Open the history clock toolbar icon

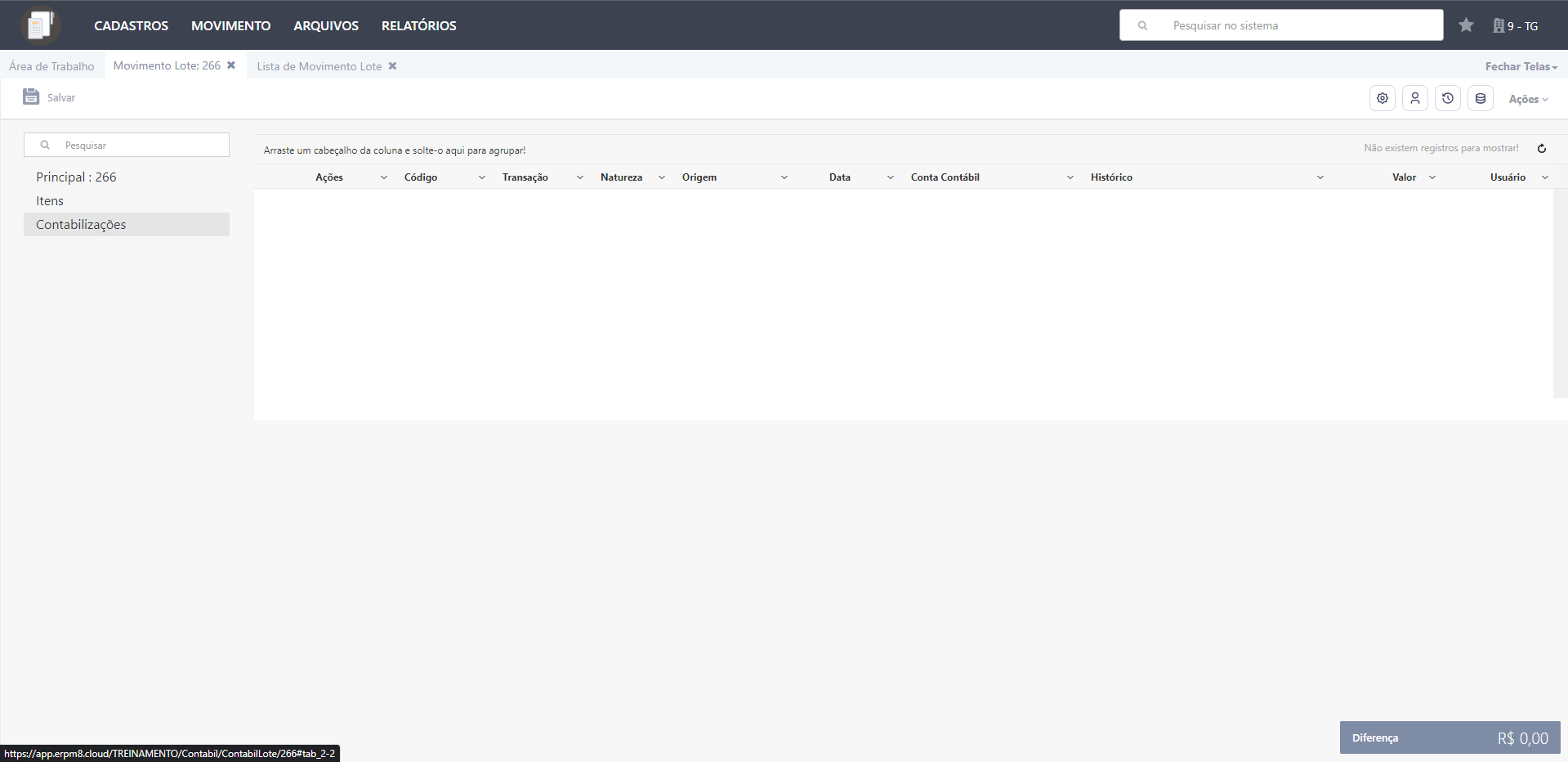(x=1448, y=98)
